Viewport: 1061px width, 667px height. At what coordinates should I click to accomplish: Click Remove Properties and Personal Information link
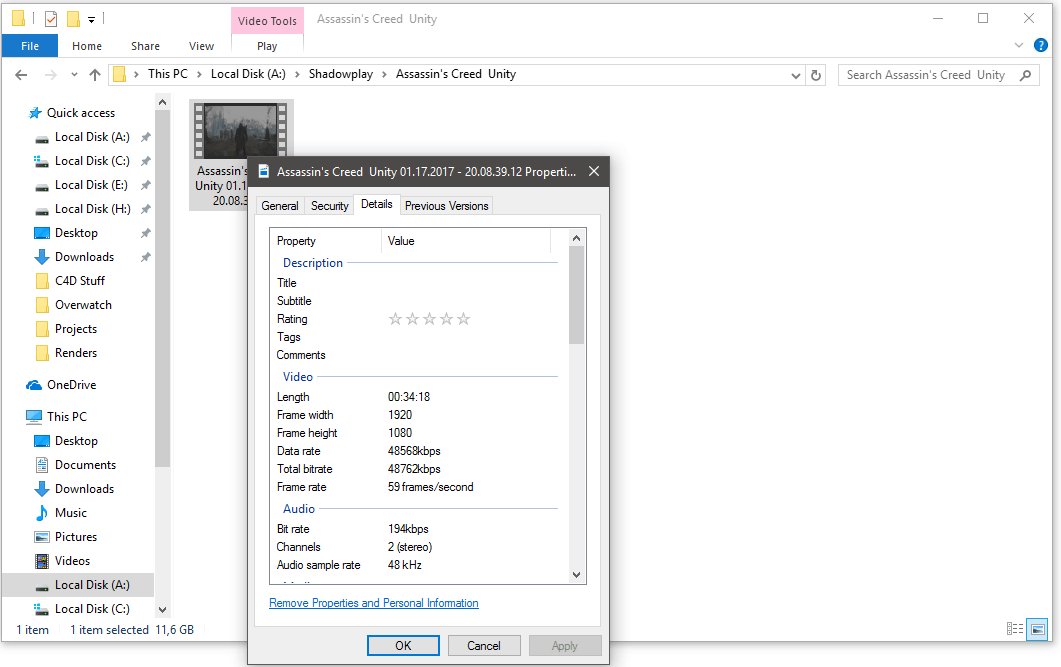[x=374, y=603]
